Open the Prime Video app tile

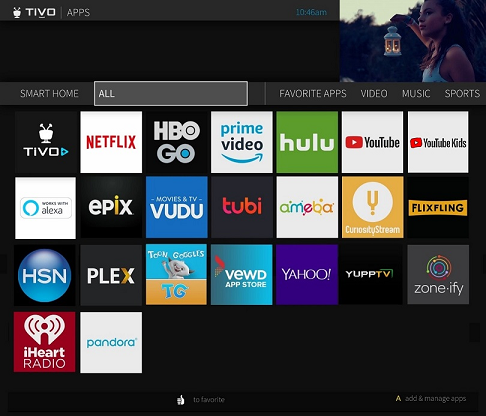242,142
